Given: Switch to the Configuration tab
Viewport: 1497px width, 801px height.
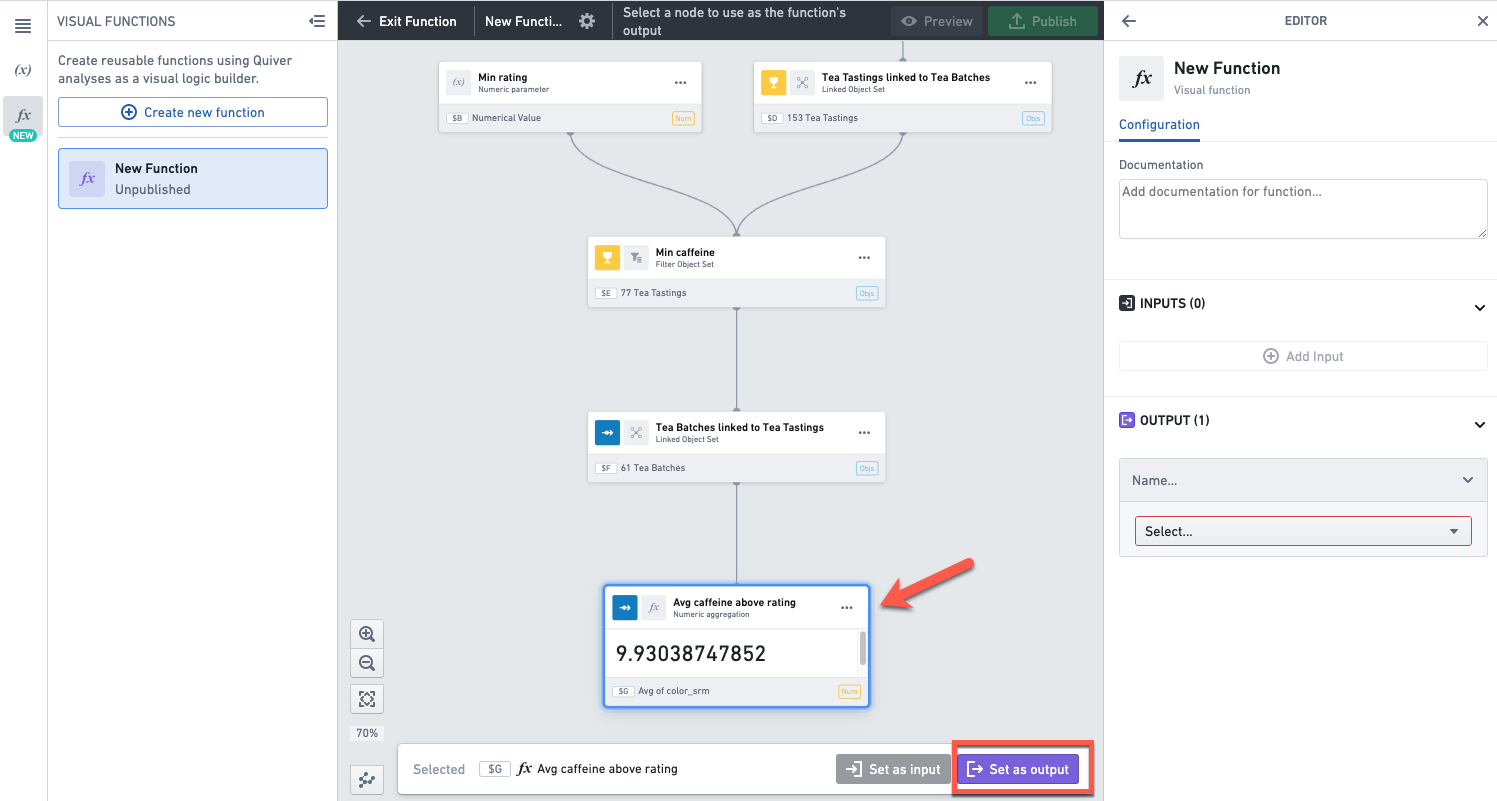Looking at the screenshot, I should click(x=1159, y=125).
